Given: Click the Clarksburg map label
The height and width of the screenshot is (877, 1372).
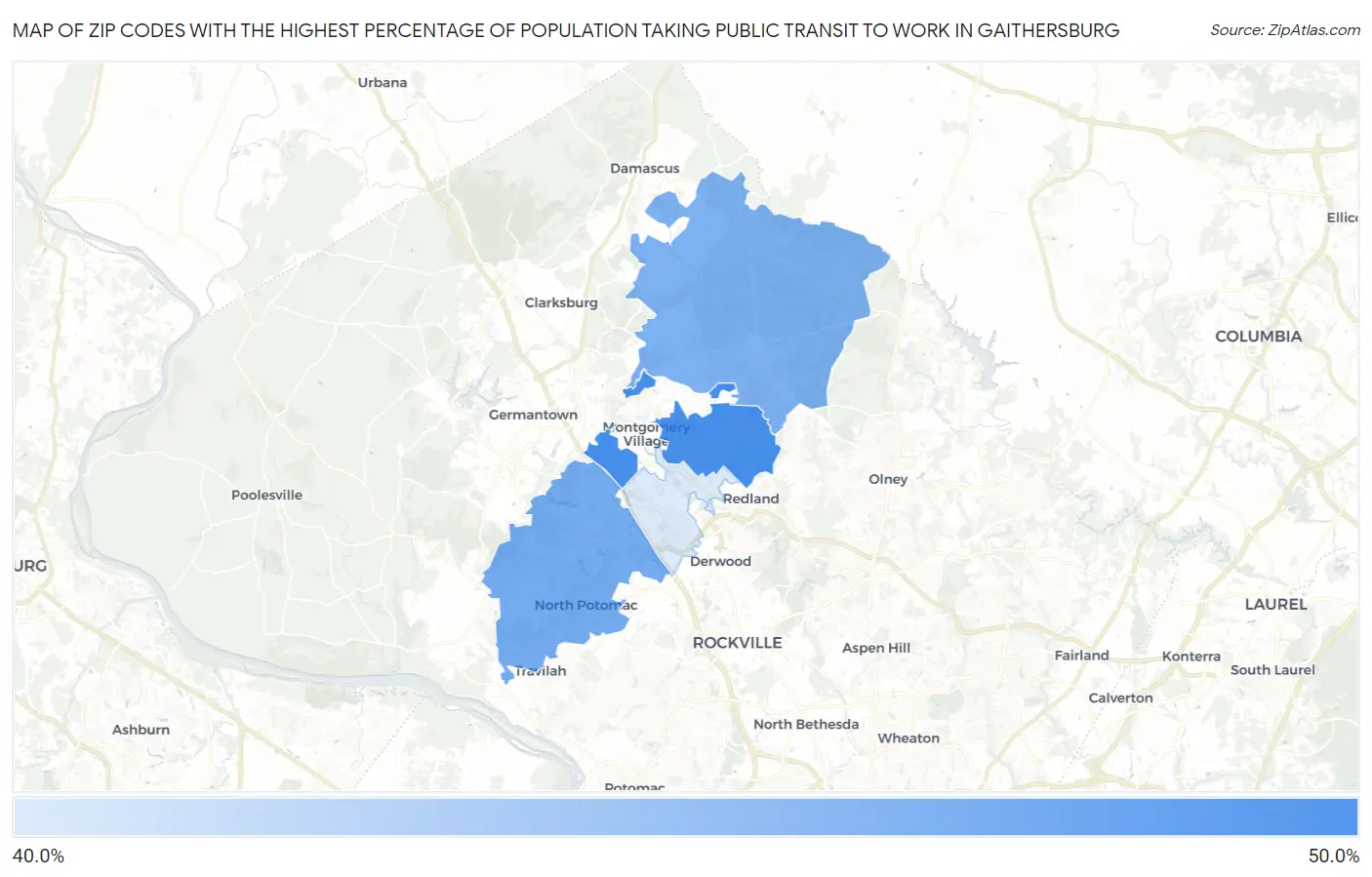Looking at the screenshot, I should (x=561, y=302).
